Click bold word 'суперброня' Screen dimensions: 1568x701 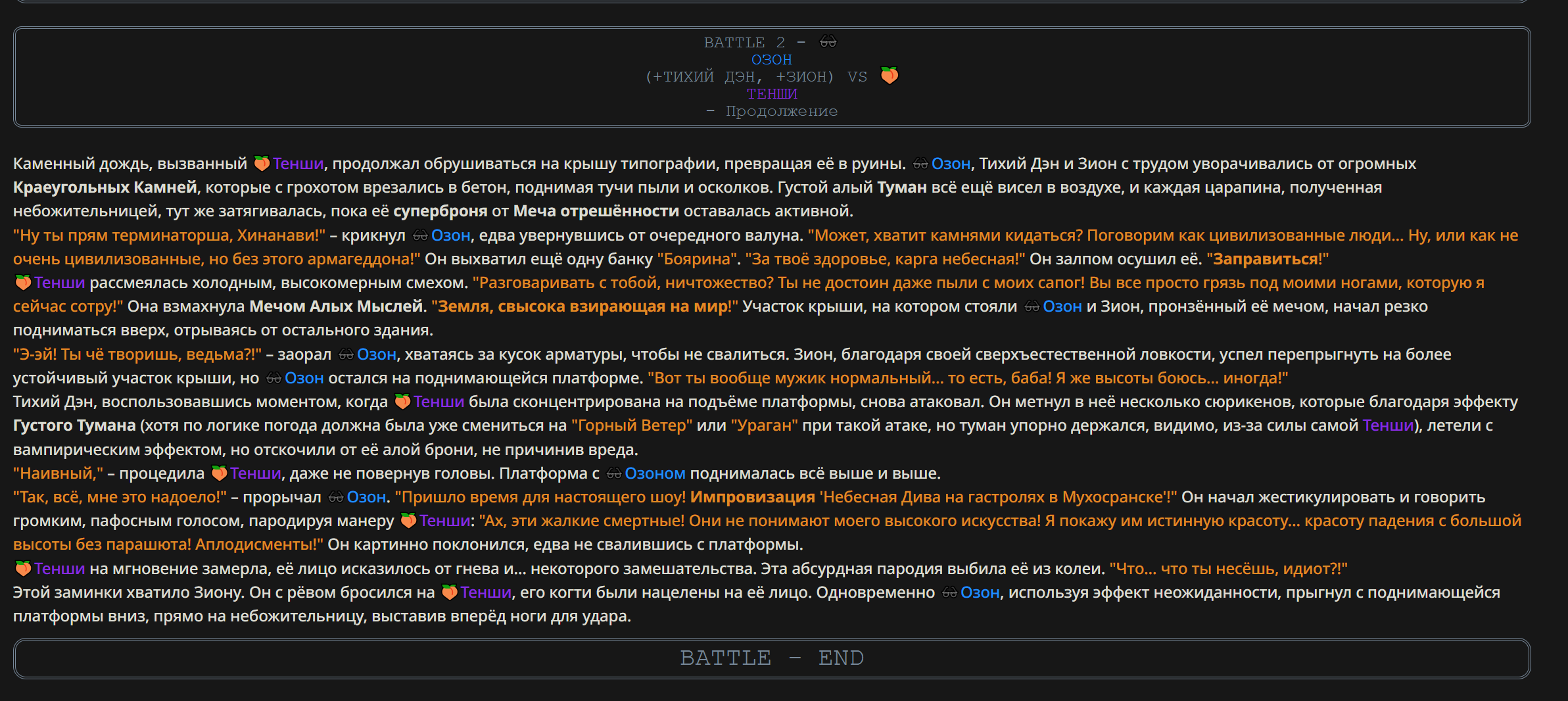[x=440, y=211]
